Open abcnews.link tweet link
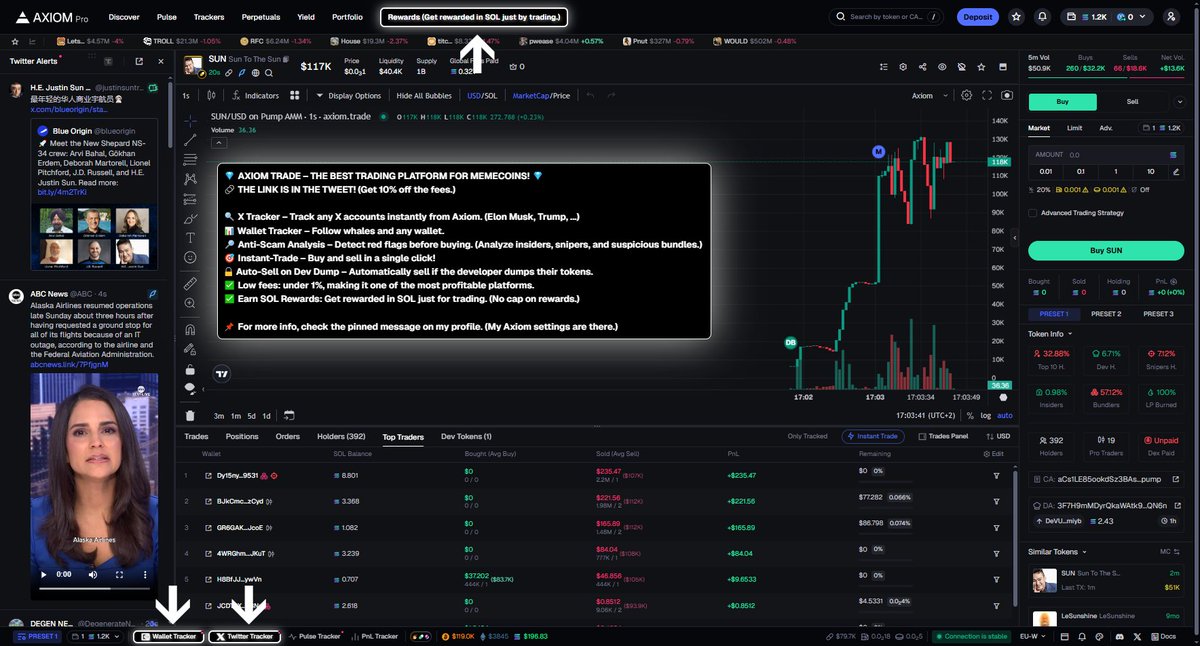Screen dimensions: 1200x646 [69, 364]
